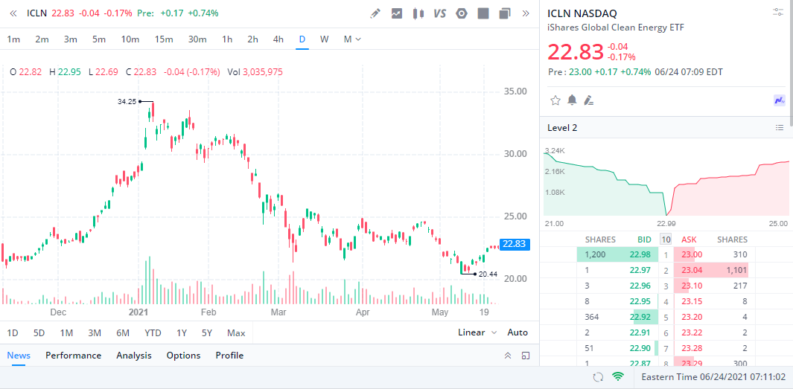Open the hexagon chart settings icon
The height and width of the screenshot is (389, 793).
point(461,14)
